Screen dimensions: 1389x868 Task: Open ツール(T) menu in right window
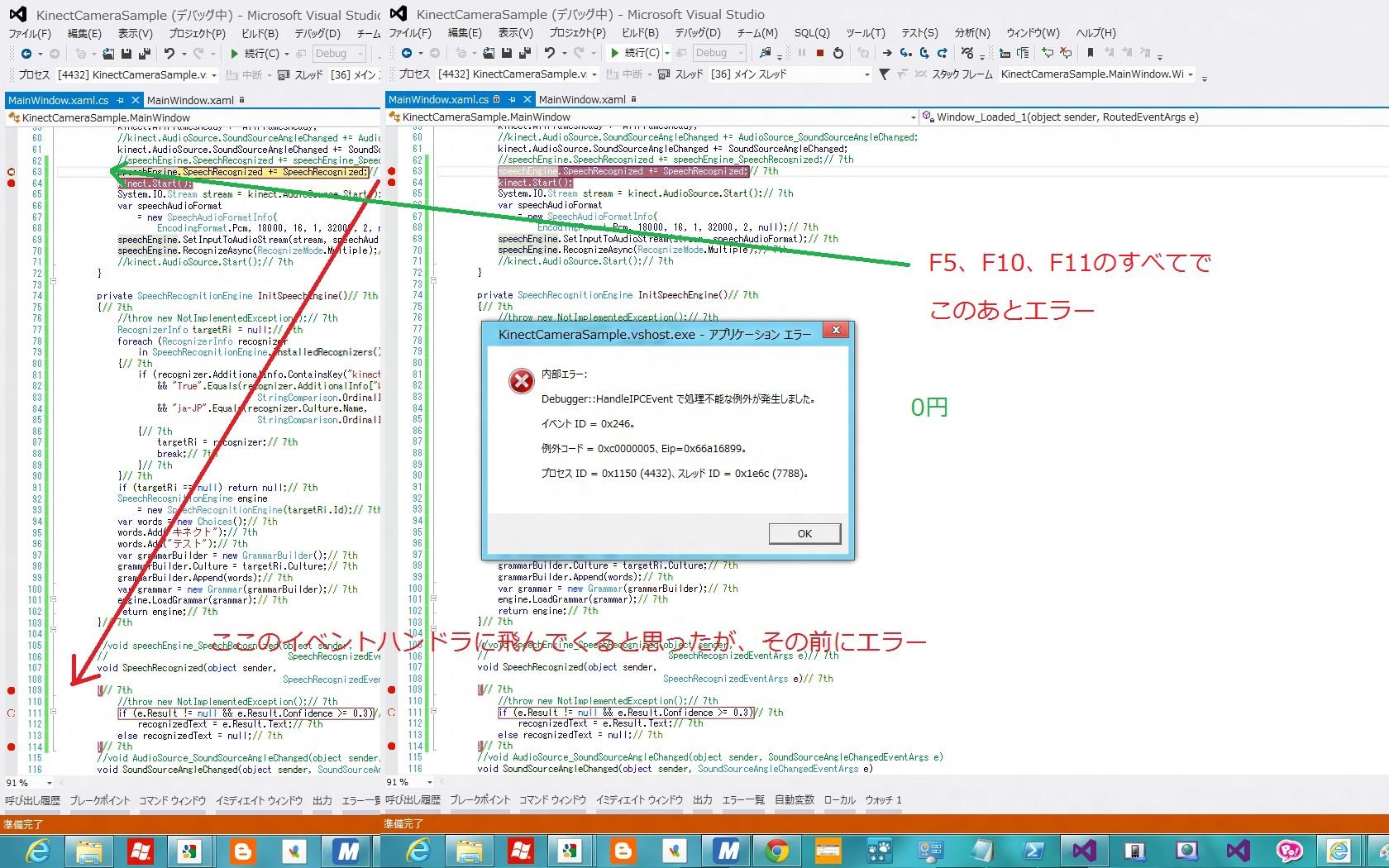click(865, 33)
